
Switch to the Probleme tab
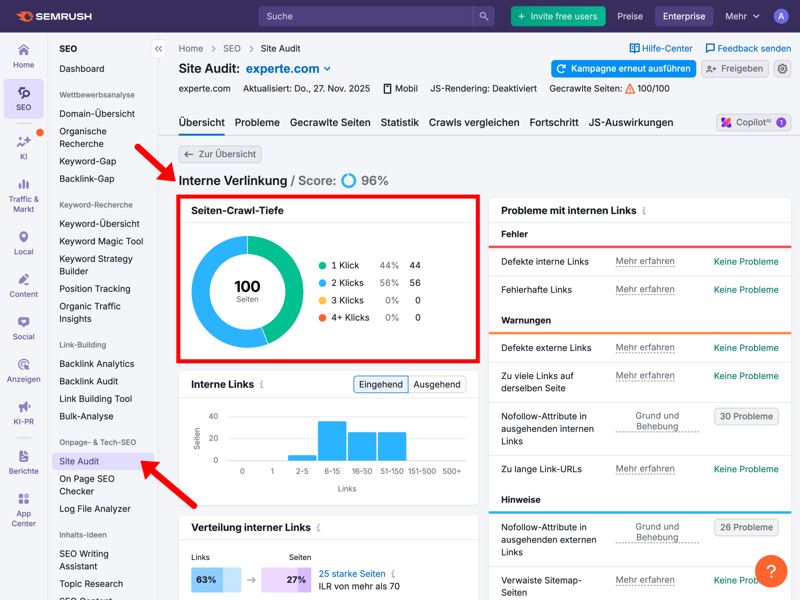[257, 122]
